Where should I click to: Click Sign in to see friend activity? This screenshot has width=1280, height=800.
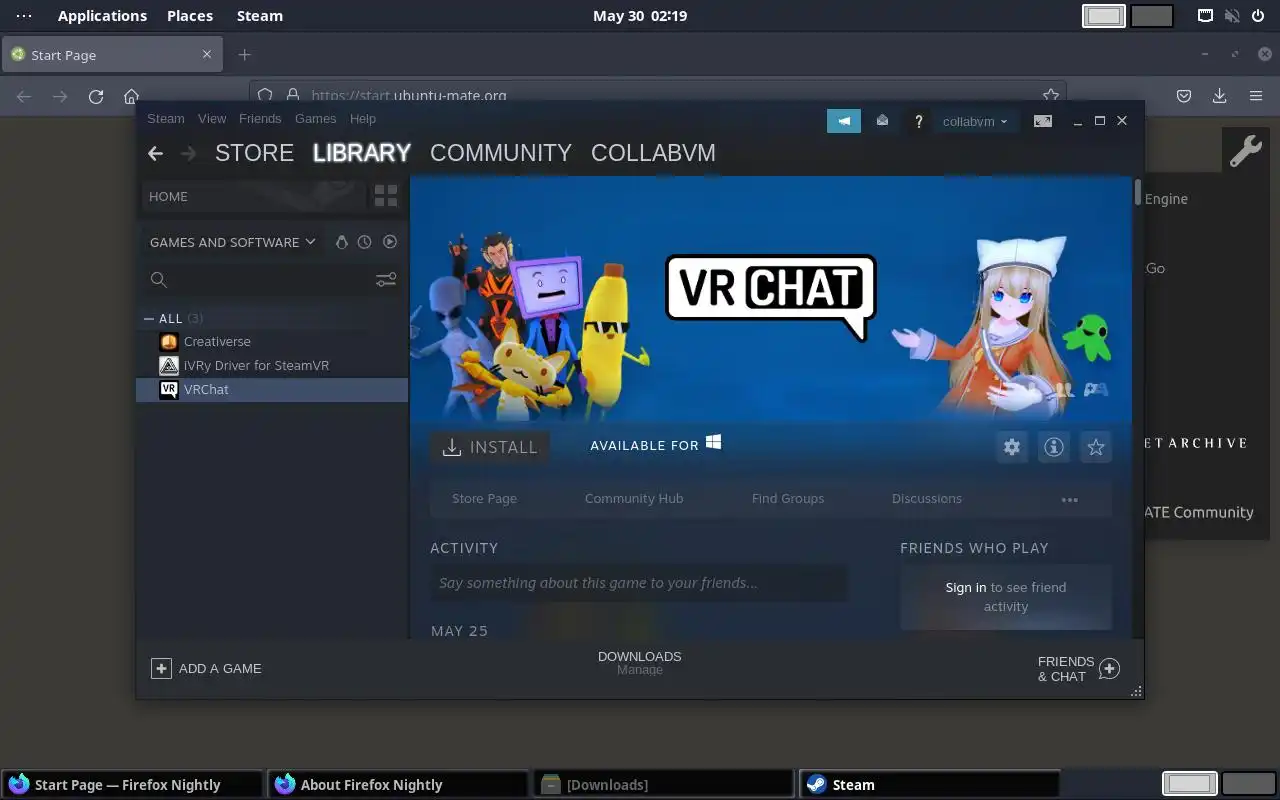tap(966, 587)
